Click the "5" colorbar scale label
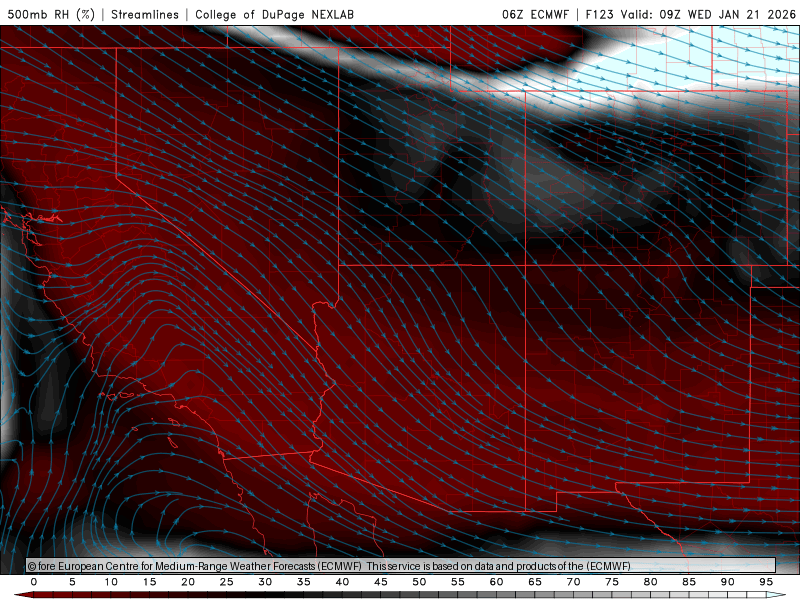Image resolution: width=800 pixels, height=600 pixels. click(72, 582)
